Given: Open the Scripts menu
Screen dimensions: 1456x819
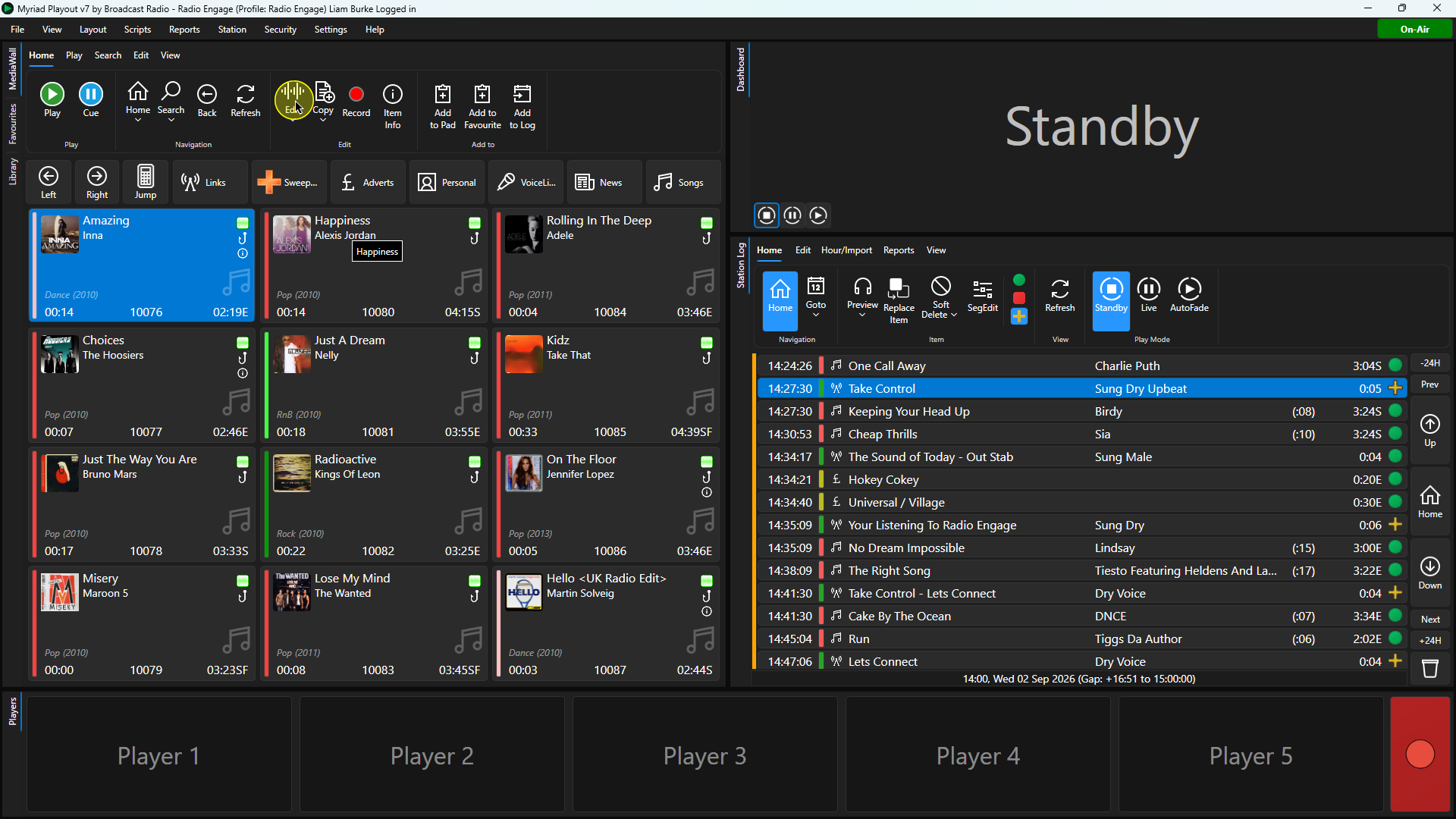Looking at the screenshot, I should click(x=137, y=29).
